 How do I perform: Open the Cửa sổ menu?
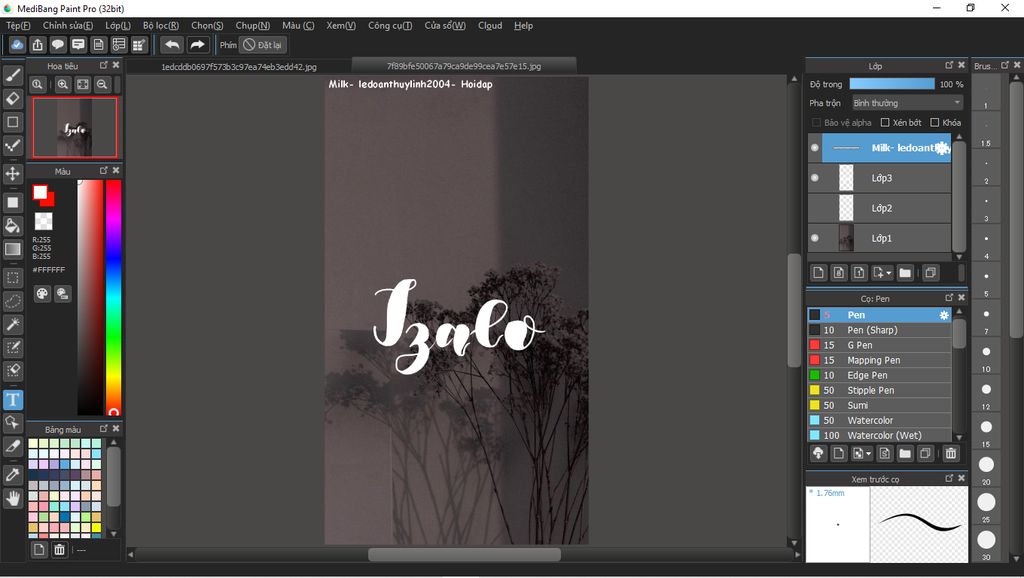445,25
